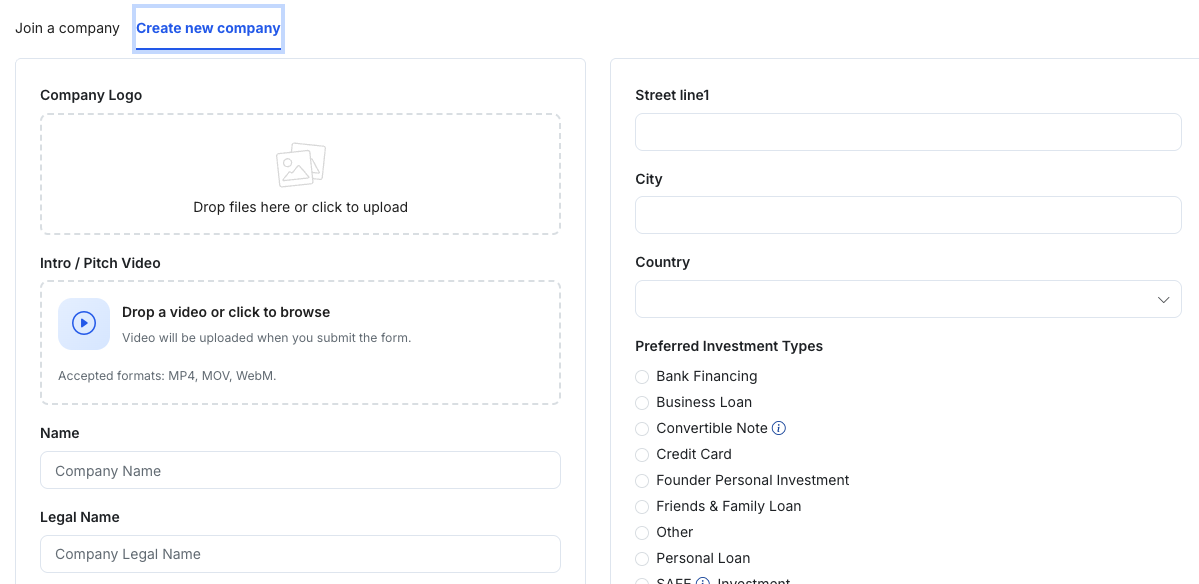1199x584 pixels.
Task: Switch to the Join a company tab
Action: pyautogui.click(x=67, y=28)
